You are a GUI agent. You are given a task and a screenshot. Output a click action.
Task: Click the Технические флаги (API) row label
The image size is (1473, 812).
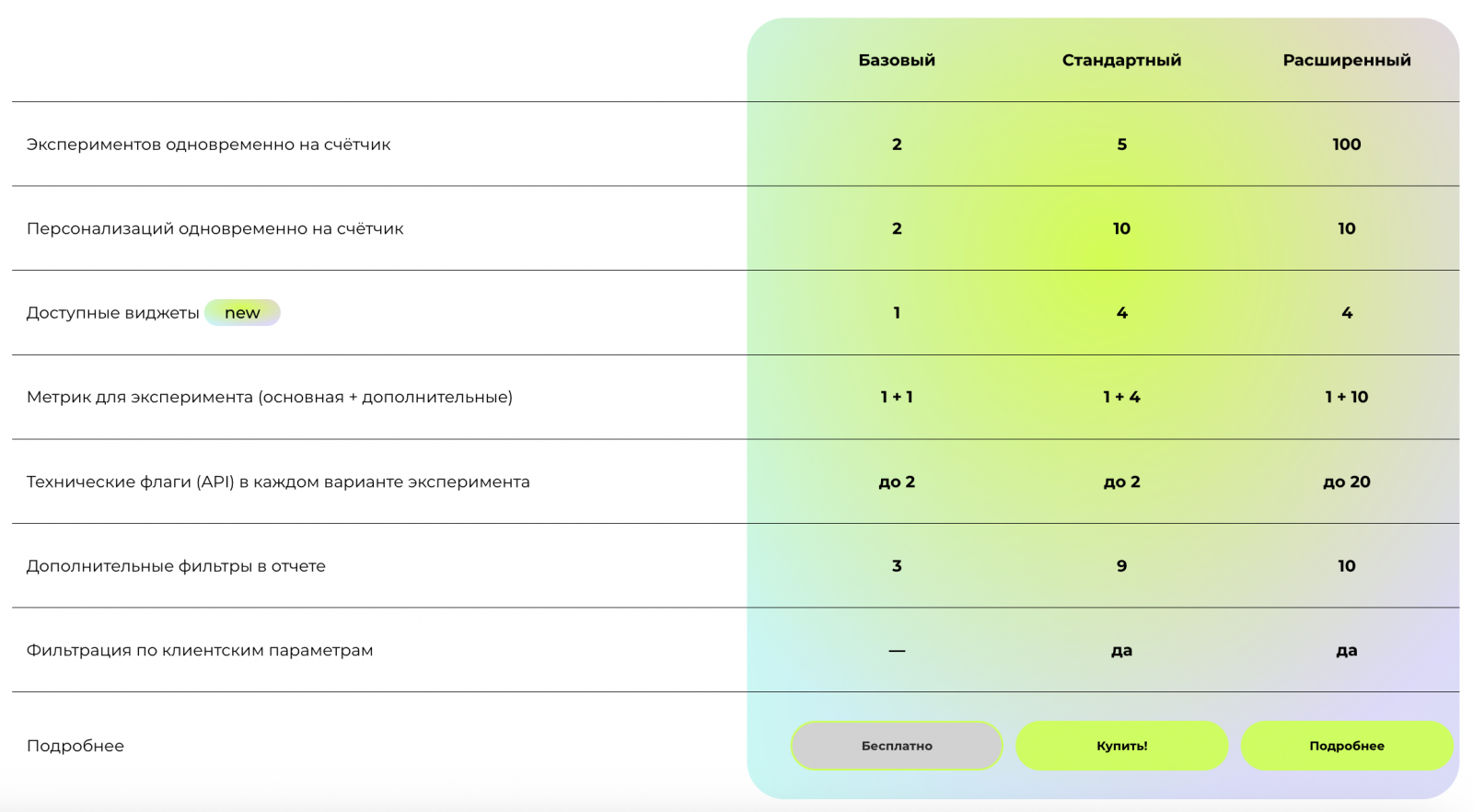[x=278, y=482]
